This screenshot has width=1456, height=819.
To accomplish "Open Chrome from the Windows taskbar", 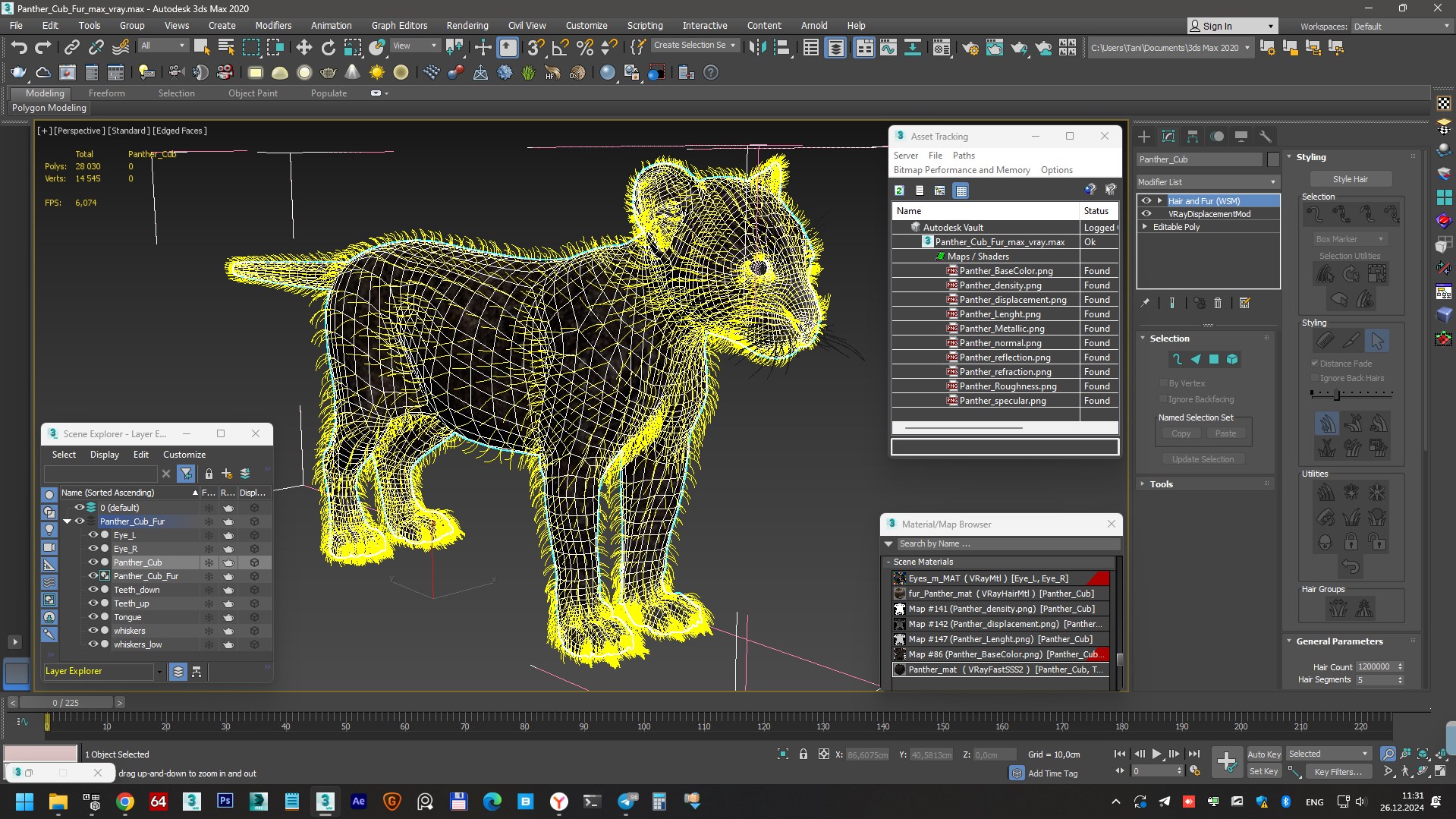I will pyautogui.click(x=125, y=802).
